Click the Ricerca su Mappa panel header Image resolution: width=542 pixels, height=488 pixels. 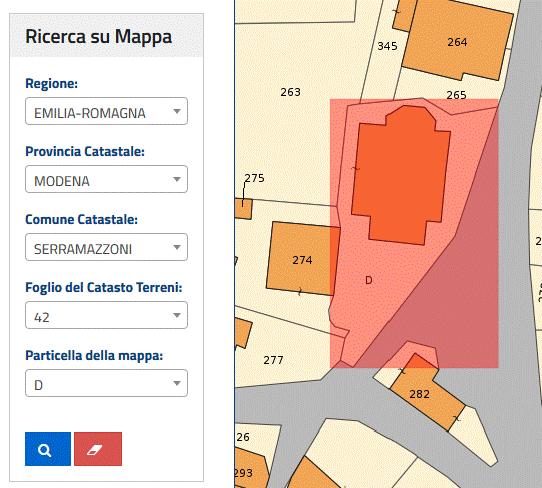(x=106, y=36)
